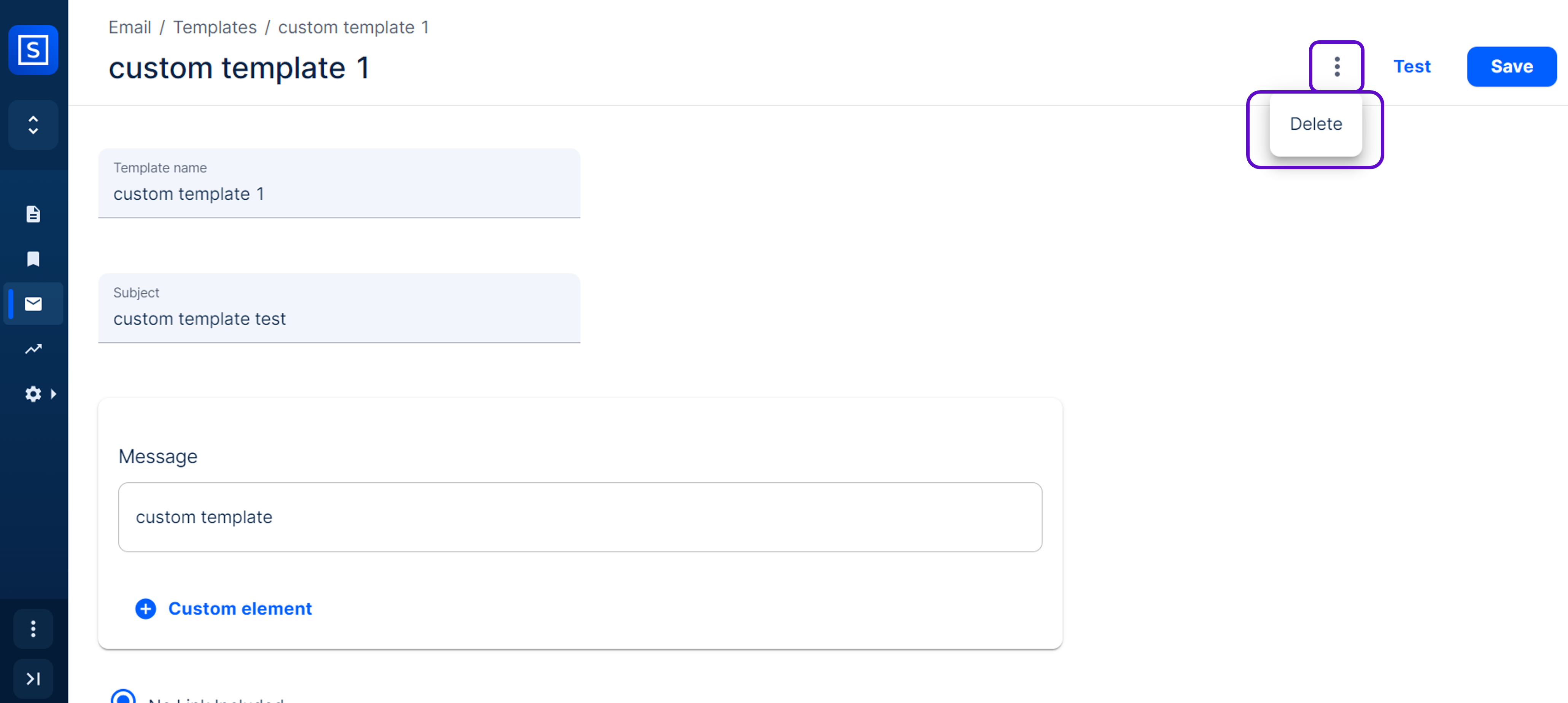Screen dimensions: 1568x703
Task: Go to Email in breadcrumb
Action: pos(130,27)
